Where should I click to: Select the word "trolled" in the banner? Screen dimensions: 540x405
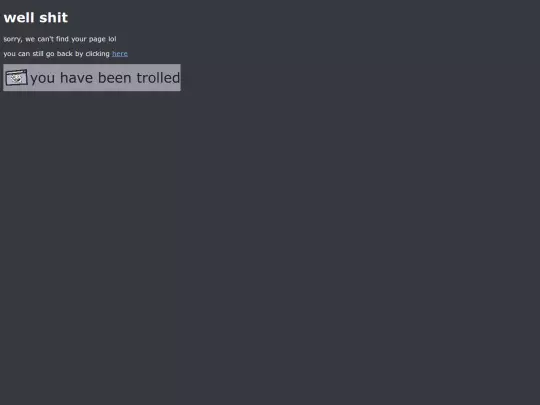click(158, 77)
